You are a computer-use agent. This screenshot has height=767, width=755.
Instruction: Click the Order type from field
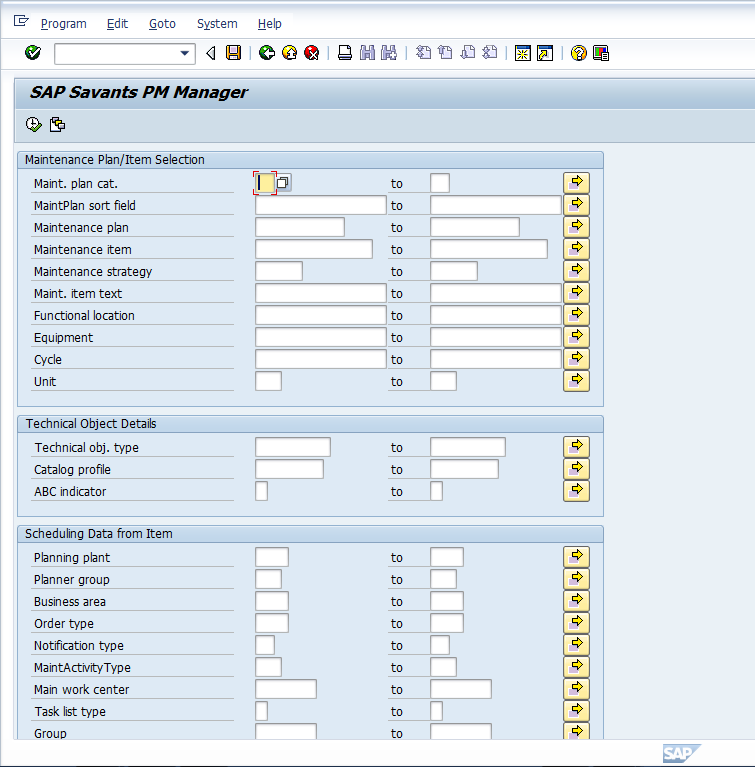point(272,623)
